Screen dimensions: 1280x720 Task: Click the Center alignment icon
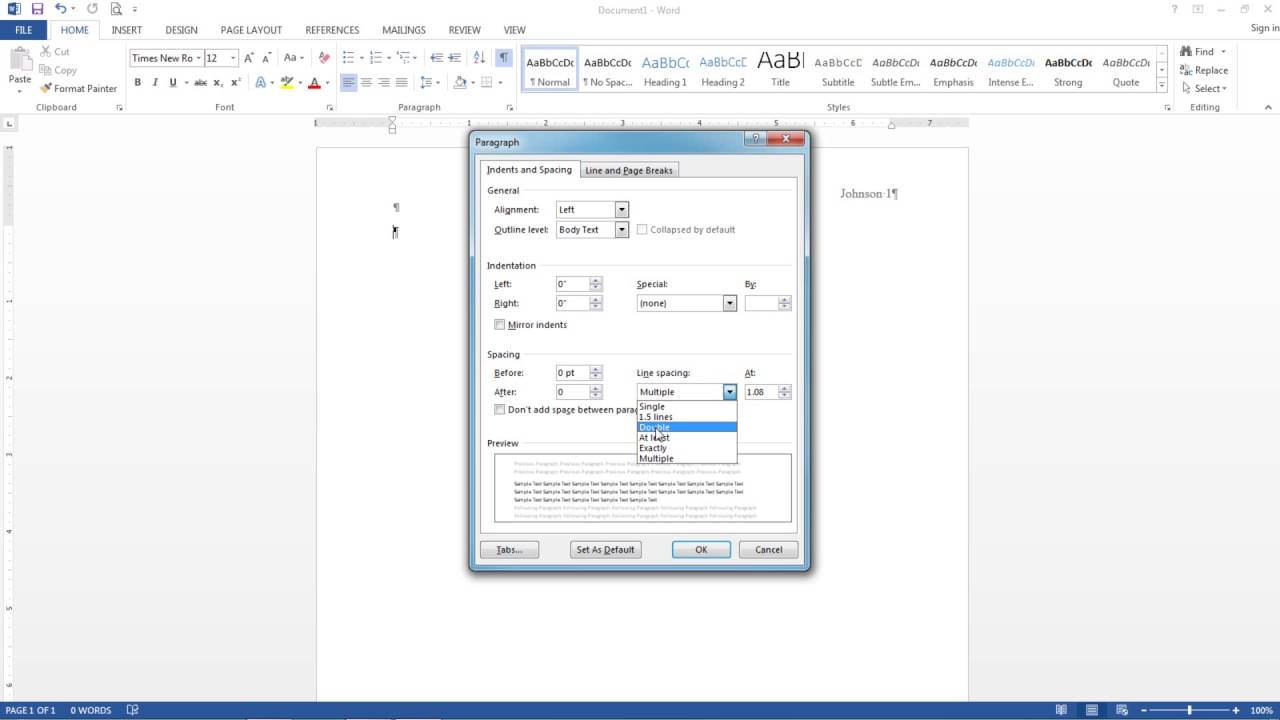click(x=366, y=83)
